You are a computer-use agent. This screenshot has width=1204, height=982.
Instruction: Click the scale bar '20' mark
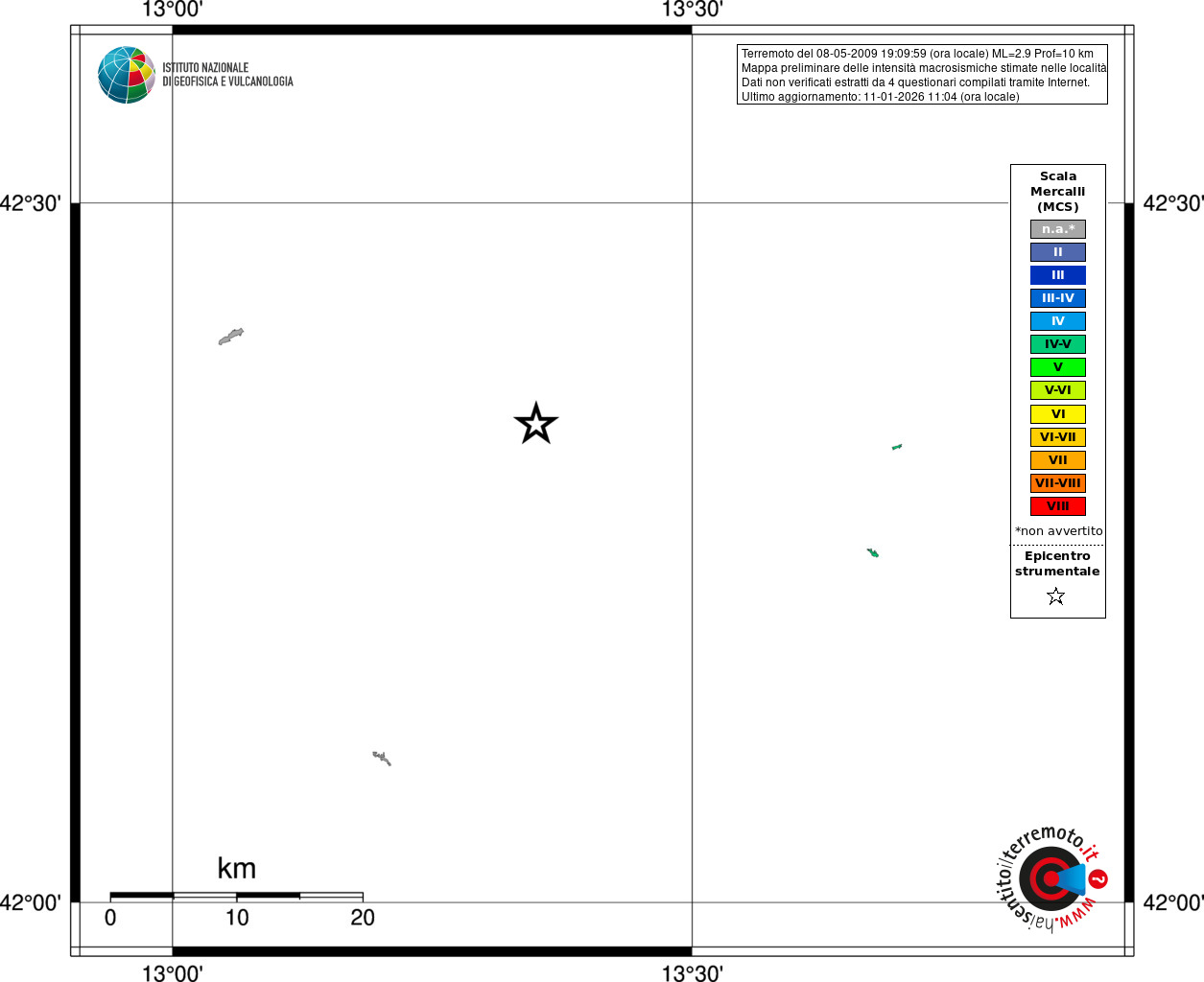pos(363,918)
